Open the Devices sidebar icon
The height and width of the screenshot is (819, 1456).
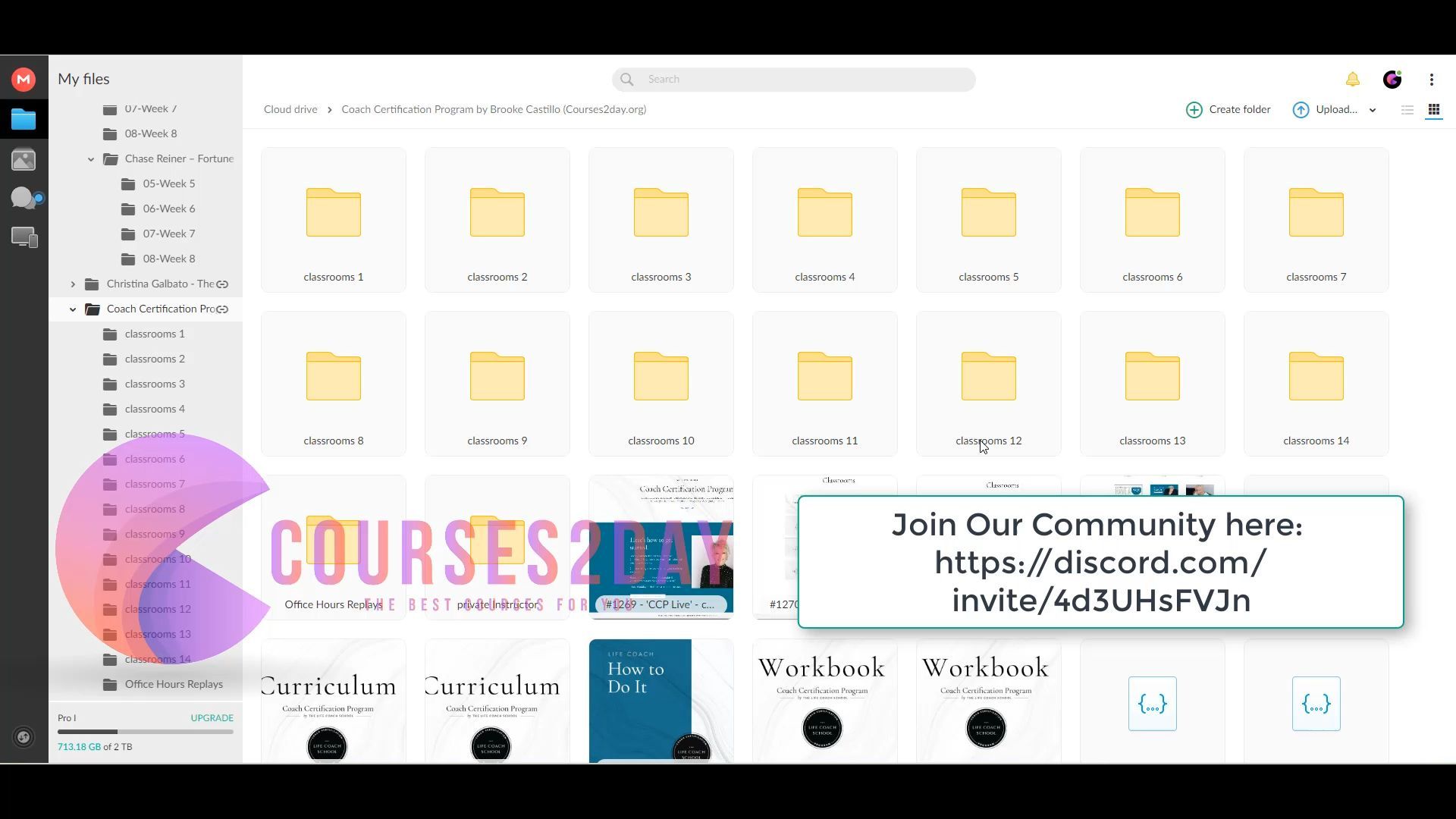(24, 238)
